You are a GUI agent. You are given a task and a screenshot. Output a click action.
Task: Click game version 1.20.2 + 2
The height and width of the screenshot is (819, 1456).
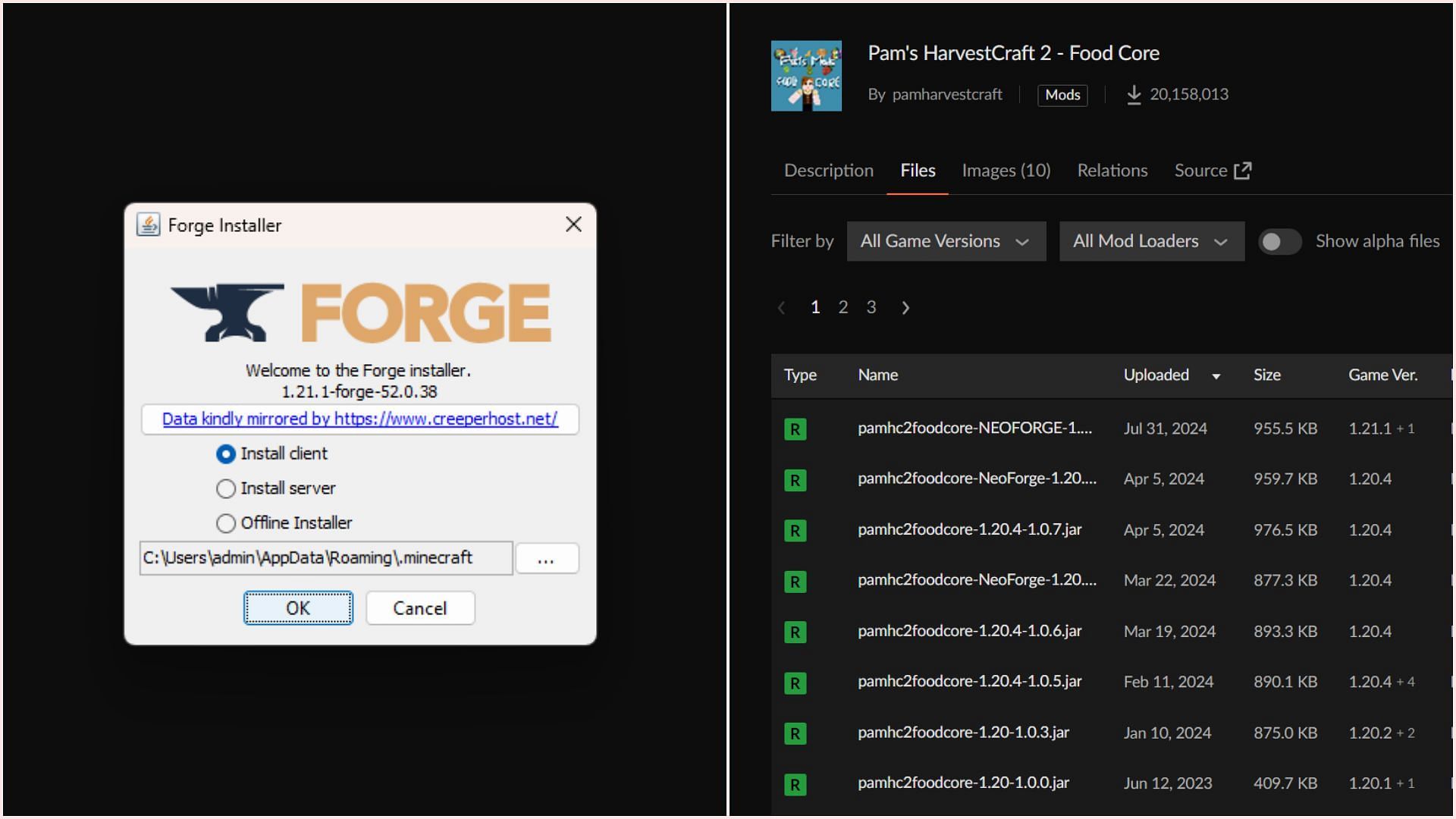click(1382, 733)
